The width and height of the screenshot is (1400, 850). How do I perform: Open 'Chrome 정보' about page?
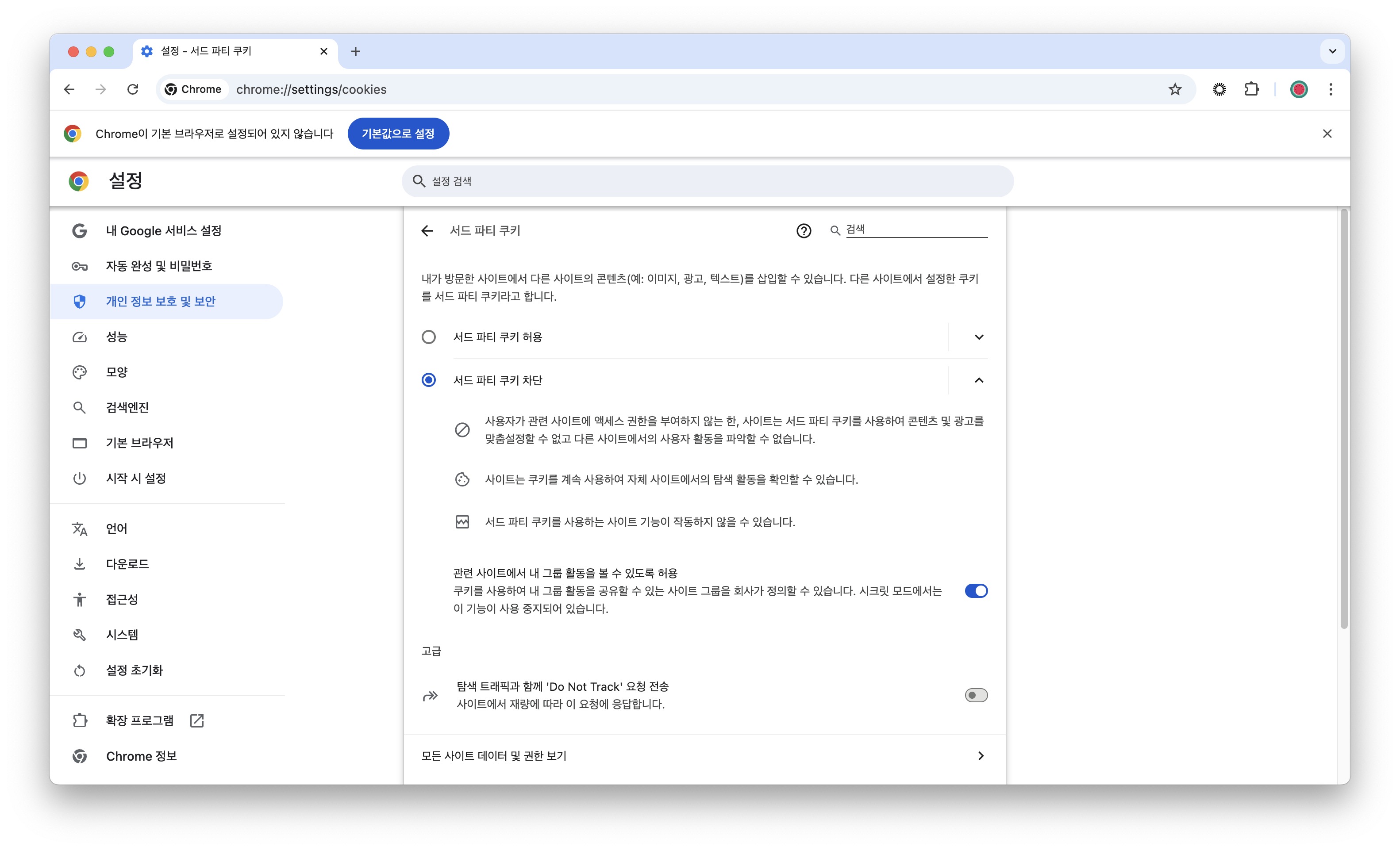(x=167, y=756)
